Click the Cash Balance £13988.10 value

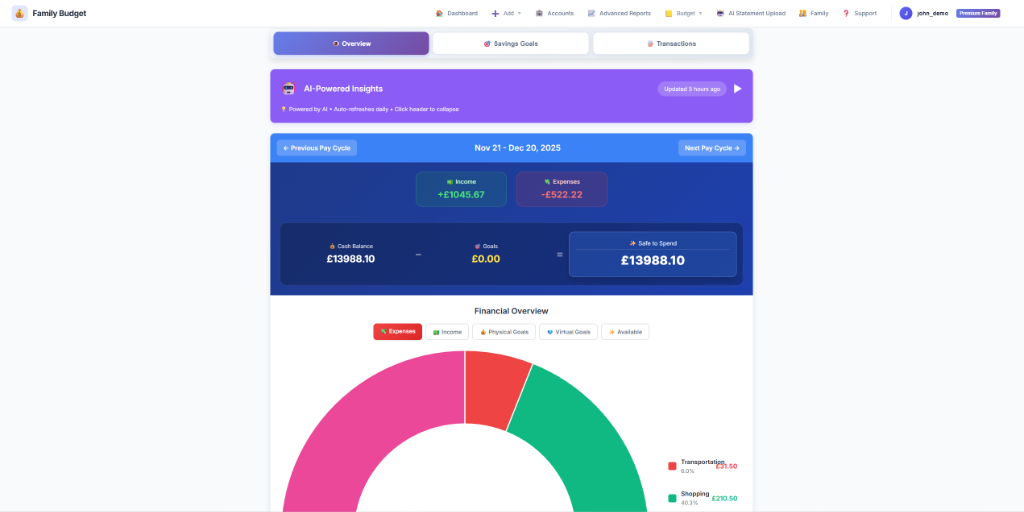351,259
